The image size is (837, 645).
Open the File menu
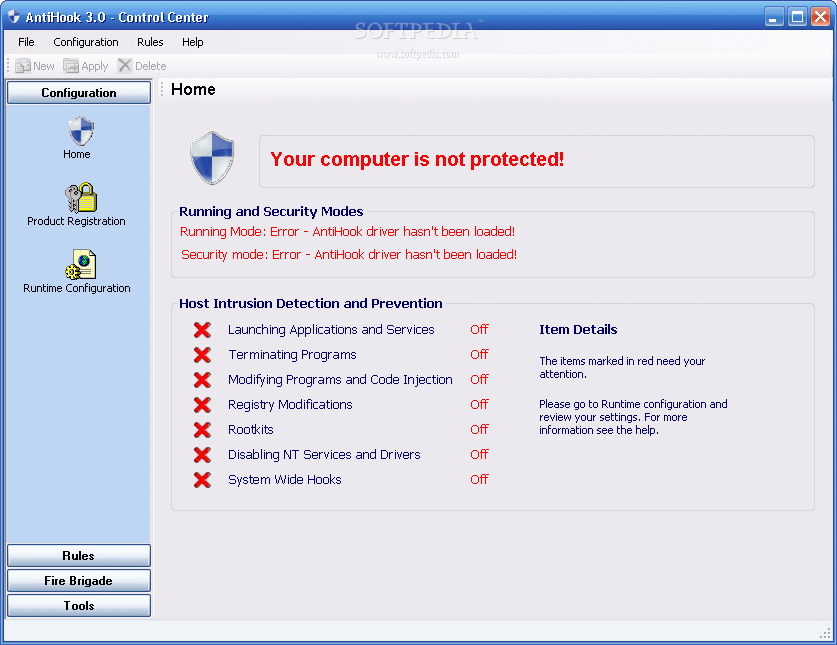[26, 42]
